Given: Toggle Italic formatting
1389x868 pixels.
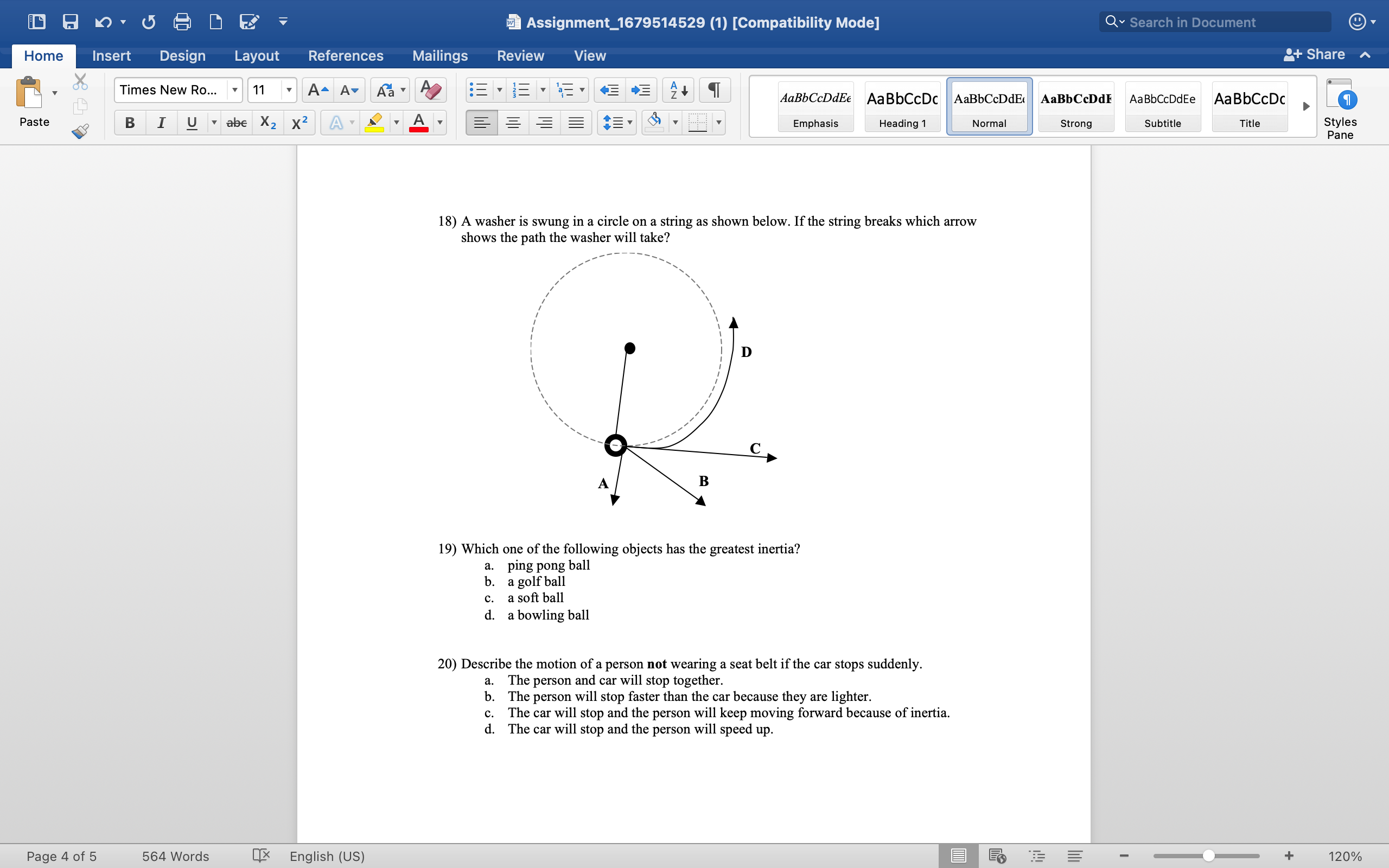Looking at the screenshot, I should coord(161,122).
